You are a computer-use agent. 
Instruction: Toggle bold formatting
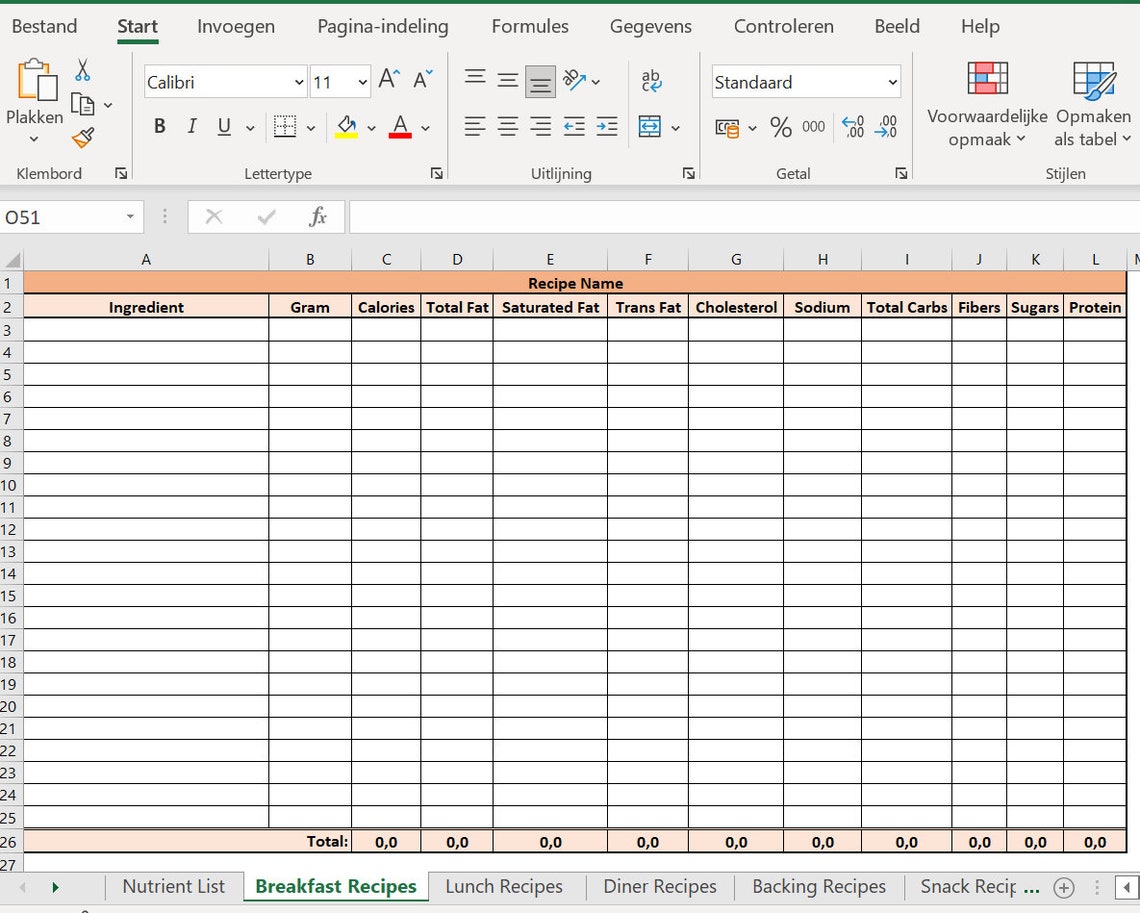(159, 126)
